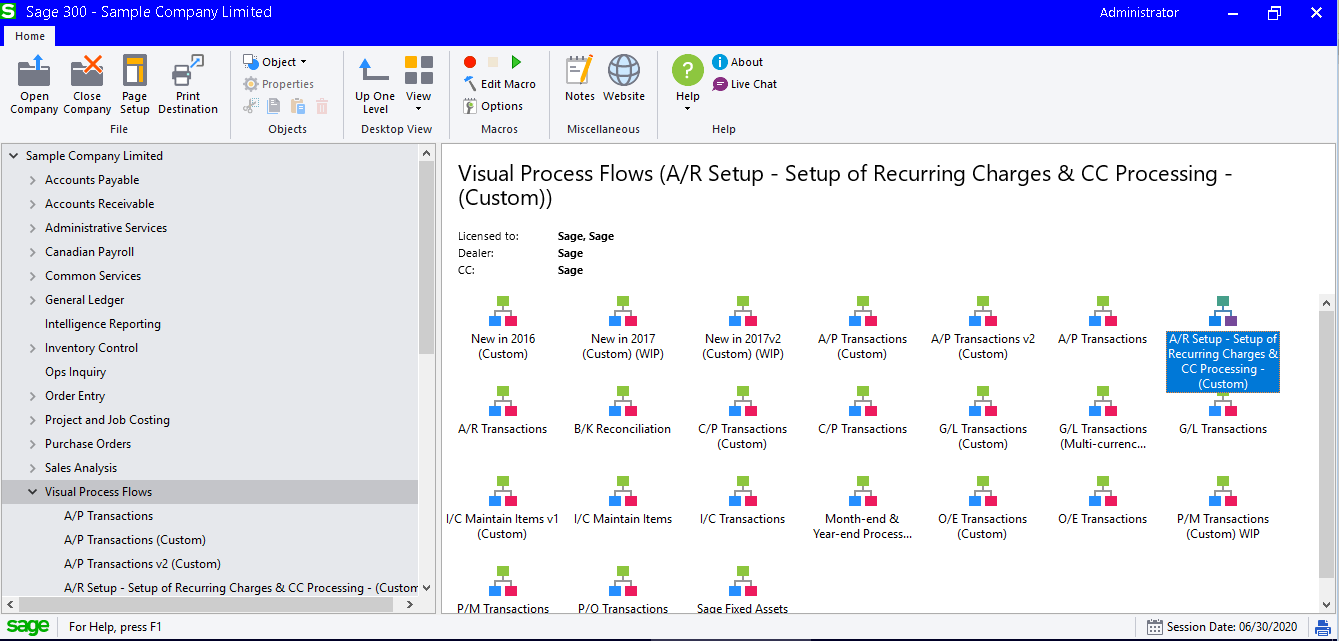The image size is (1339, 641).
Task: Open the View dropdown in Desktop View
Action: coord(419,85)
